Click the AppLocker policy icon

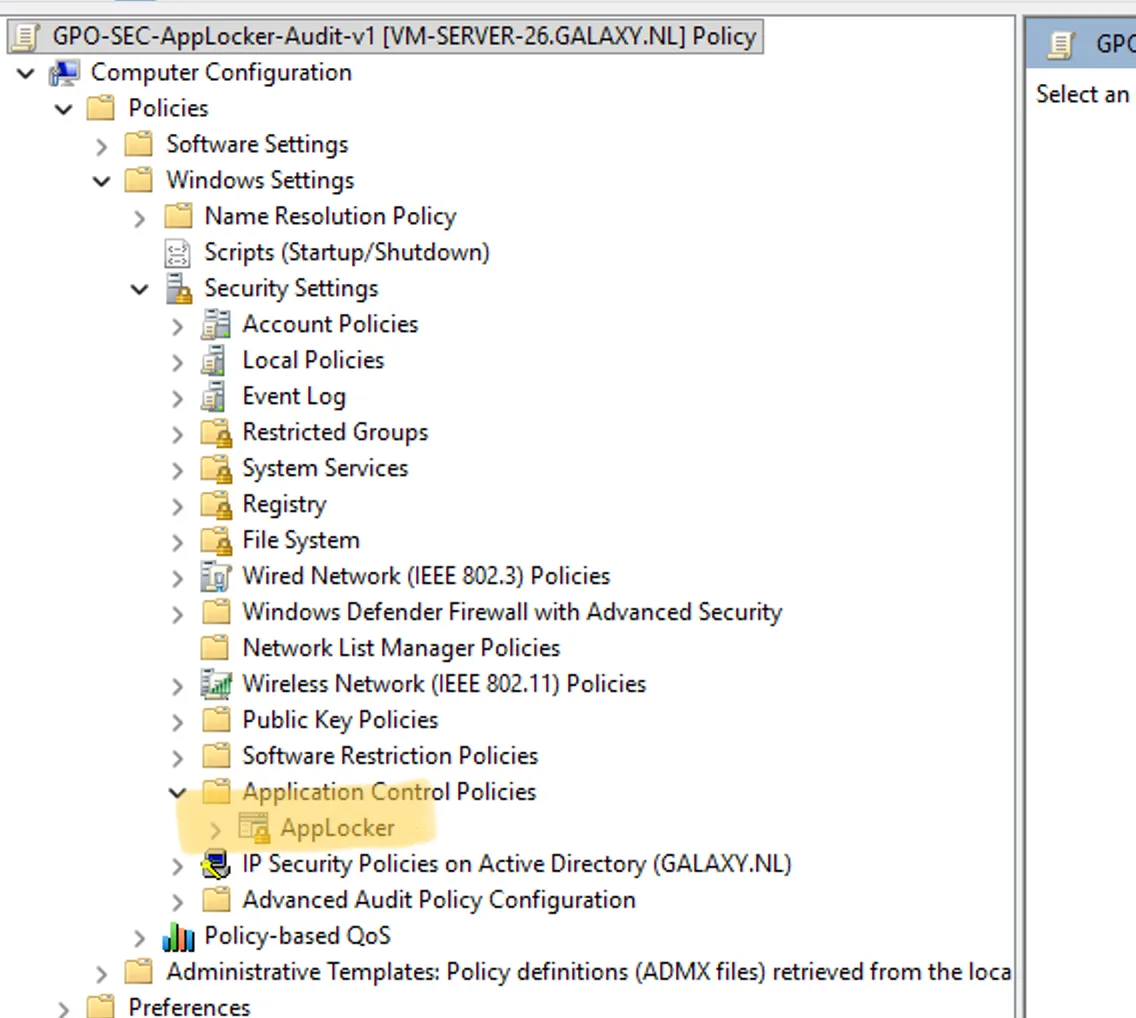(x=254, y=828)
